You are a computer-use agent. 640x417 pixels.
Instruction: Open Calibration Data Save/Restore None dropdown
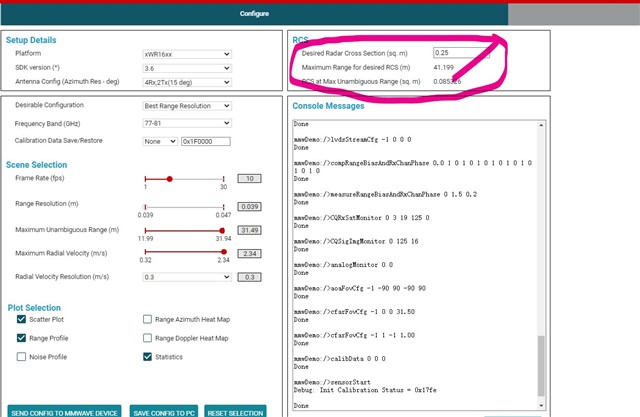click(160, 141)
